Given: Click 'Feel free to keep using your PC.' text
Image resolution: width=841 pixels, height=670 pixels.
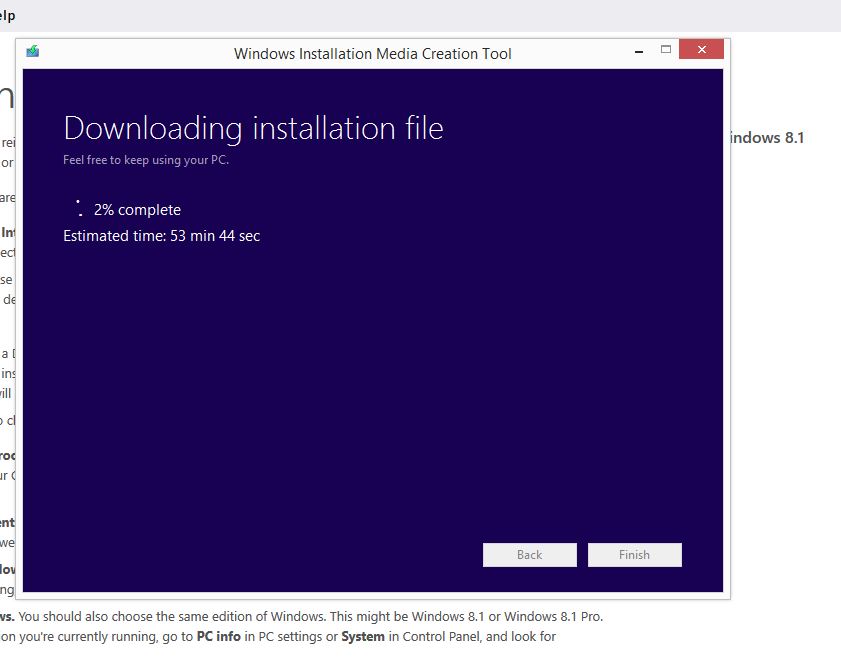Looking at the screenshot, I should 146,160.
